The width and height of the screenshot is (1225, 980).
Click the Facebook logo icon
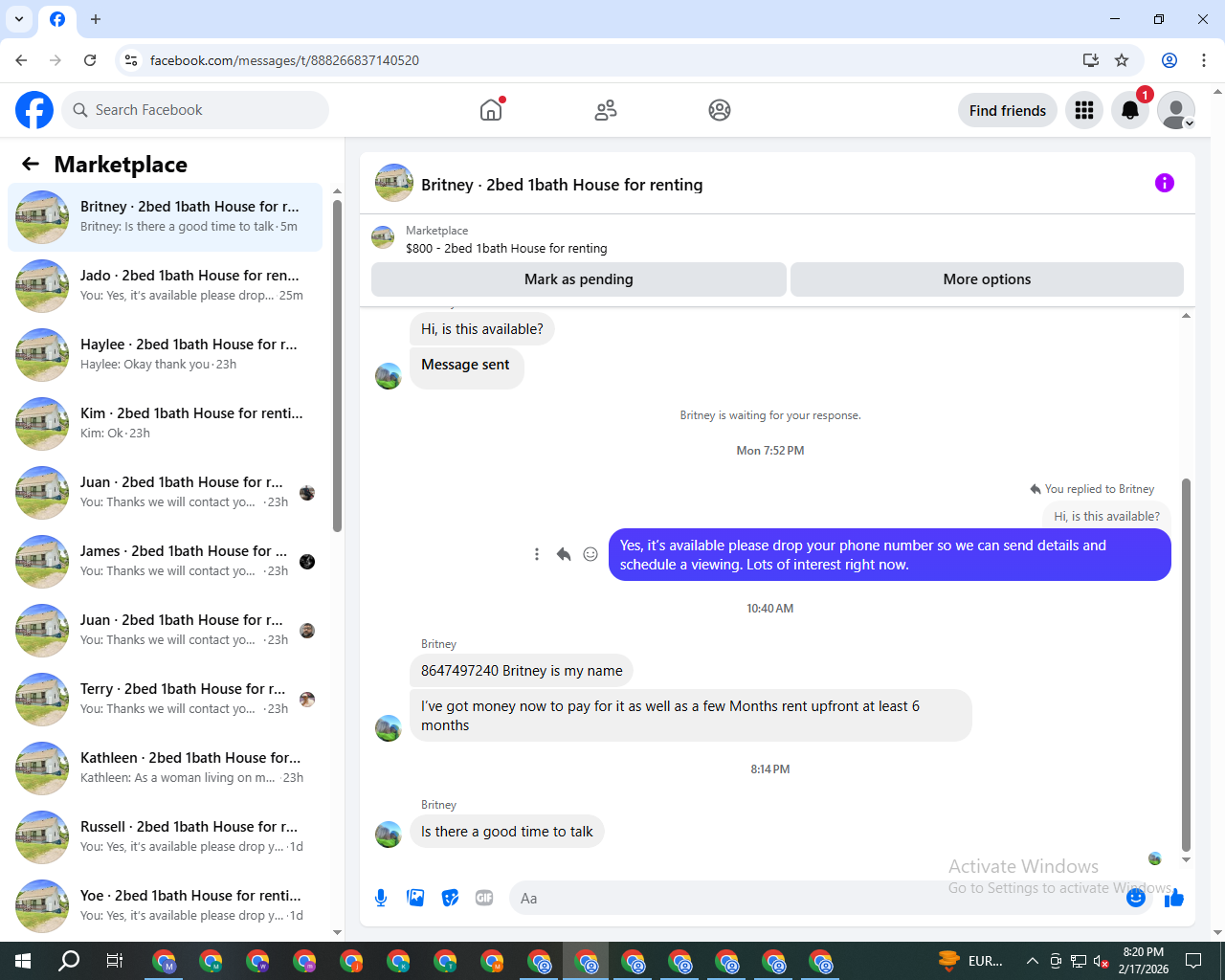click(x=34, y=110)
